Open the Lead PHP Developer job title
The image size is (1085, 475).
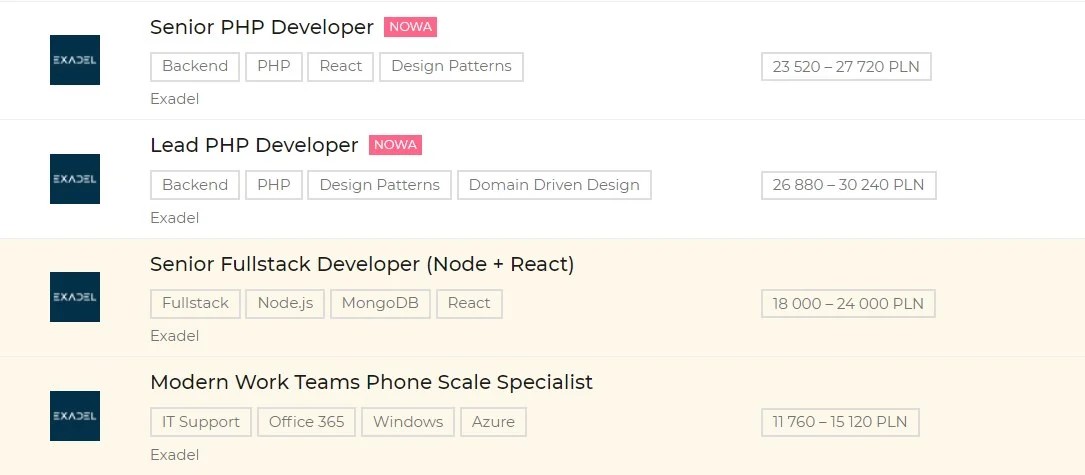point(254,145)
